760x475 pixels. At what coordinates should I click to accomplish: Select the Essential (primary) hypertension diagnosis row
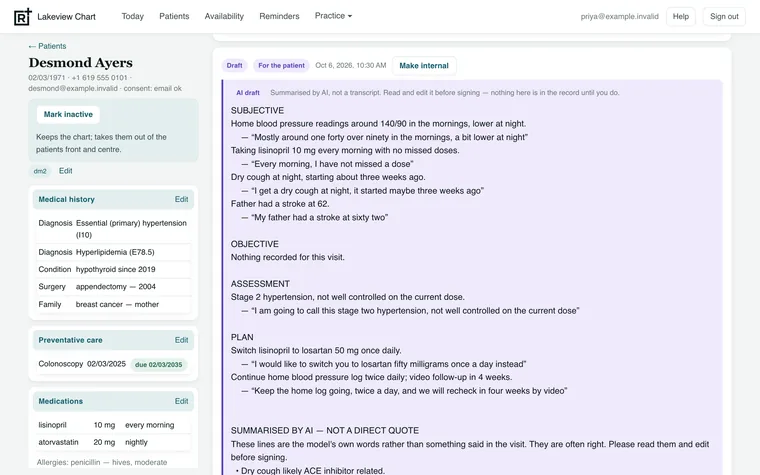click(x=113, y=229)
